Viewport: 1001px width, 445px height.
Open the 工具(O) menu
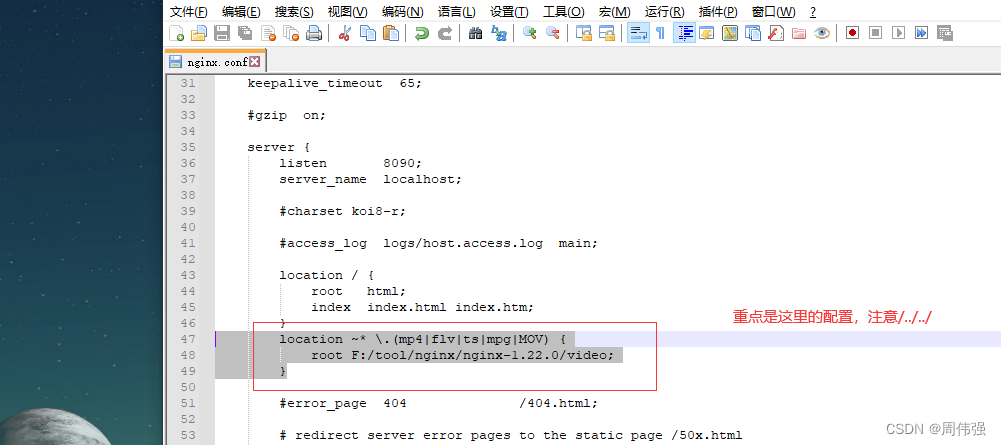[563, 11]
